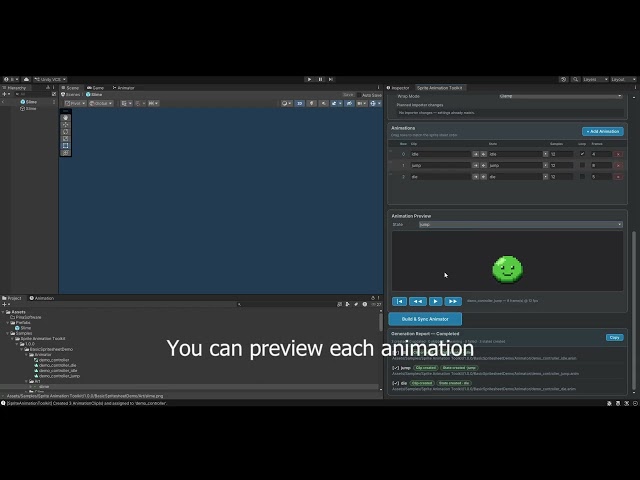Image resolution: width=640 pixels, height=480 pixels.
Task: Open the cloud services icon
Action: tap(26, 79)
